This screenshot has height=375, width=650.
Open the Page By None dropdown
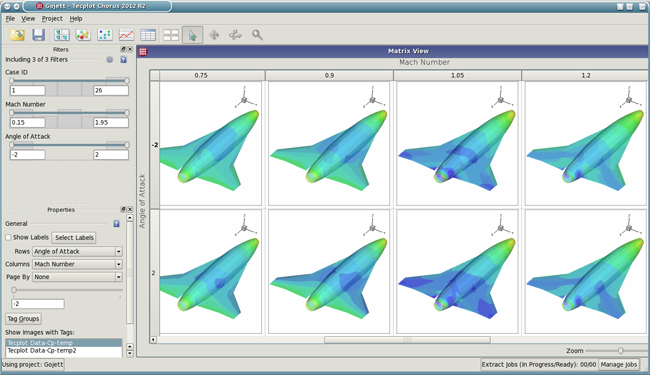tap(77, 277)
